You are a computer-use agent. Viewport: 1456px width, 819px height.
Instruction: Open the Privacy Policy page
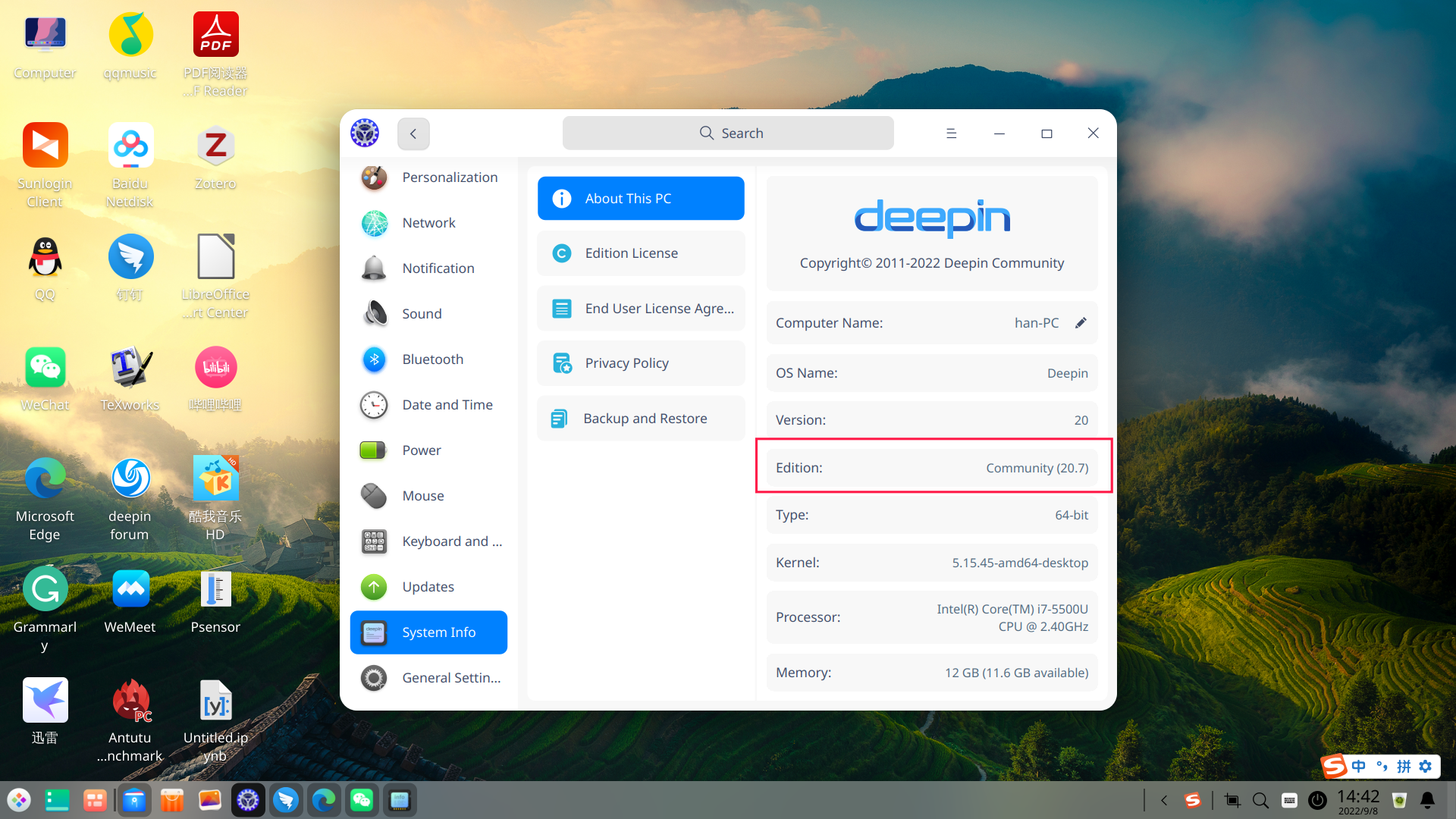641,363
